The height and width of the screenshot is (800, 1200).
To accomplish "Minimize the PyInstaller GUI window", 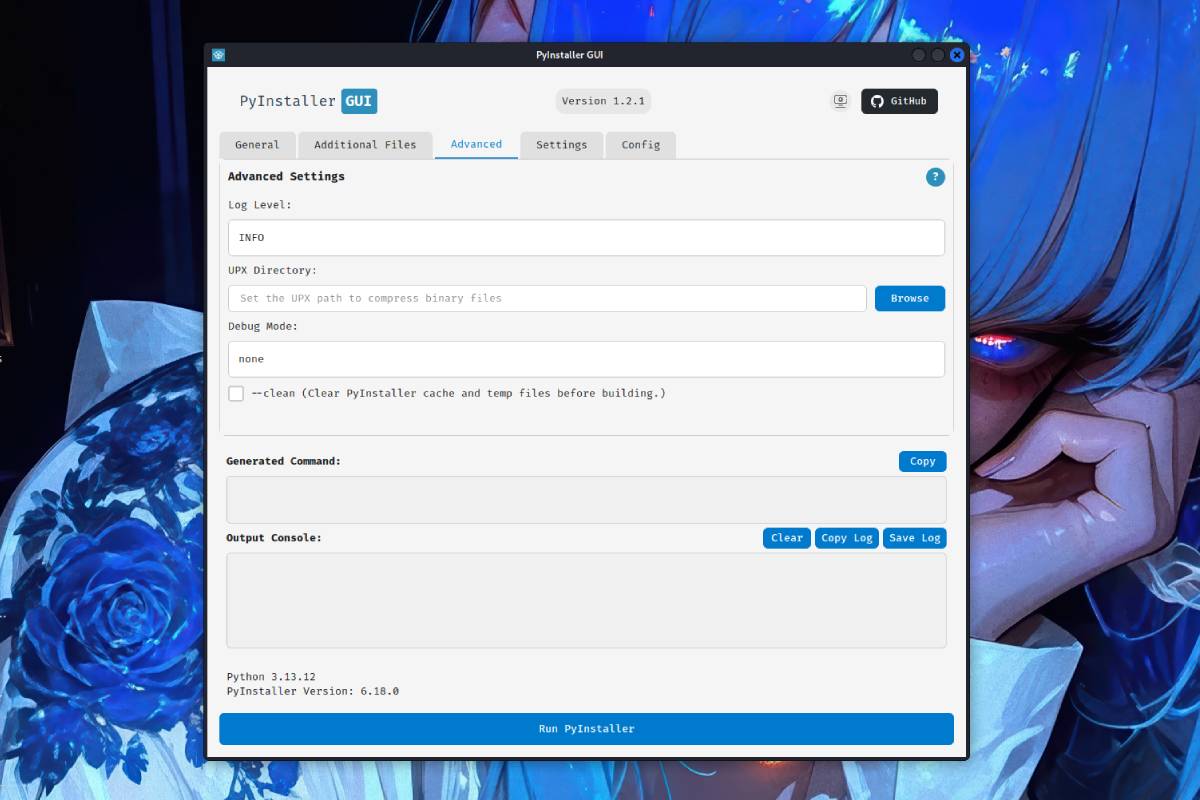I will (x=919, y=55).
